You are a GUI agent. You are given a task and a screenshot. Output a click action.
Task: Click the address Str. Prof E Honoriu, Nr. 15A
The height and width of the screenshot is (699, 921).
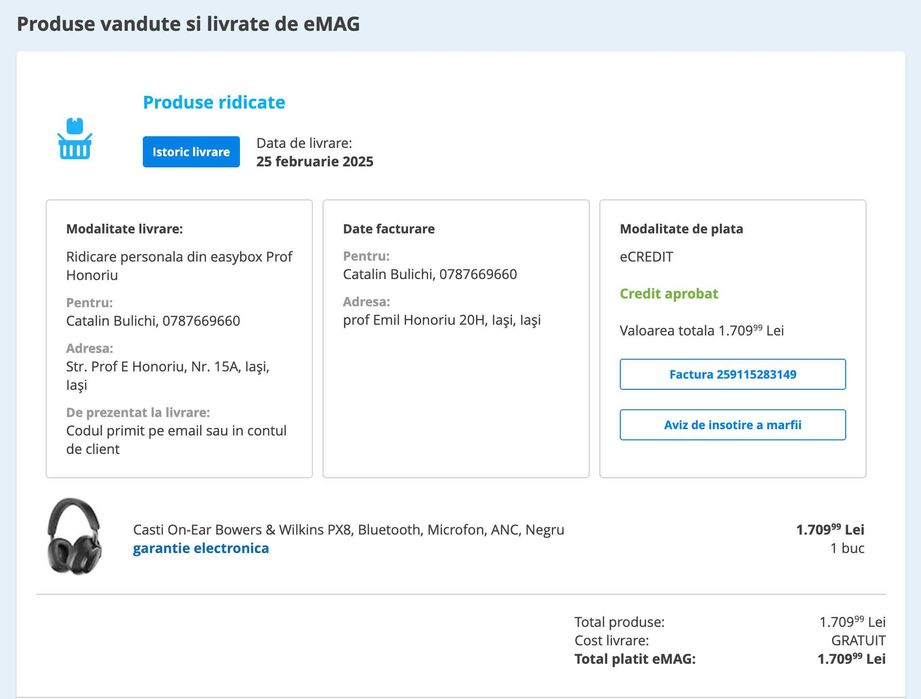click(167, 375)
